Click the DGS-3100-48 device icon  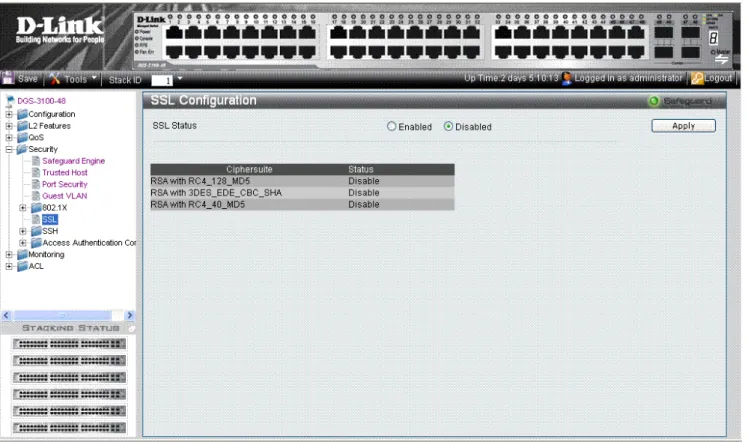10,100
